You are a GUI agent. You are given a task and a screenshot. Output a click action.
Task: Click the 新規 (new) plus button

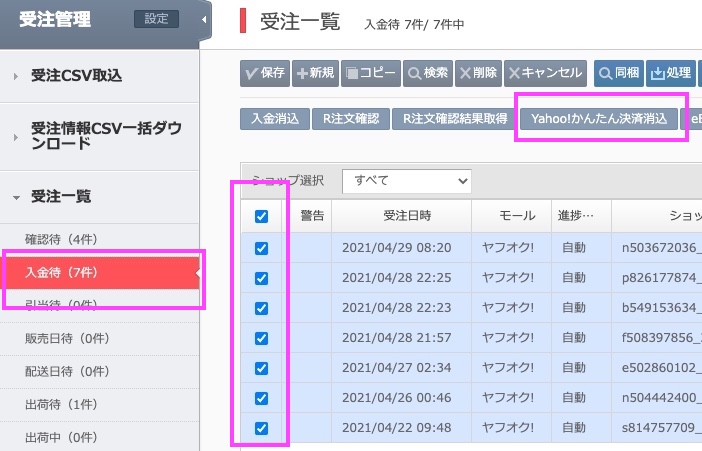coord(315,73)
